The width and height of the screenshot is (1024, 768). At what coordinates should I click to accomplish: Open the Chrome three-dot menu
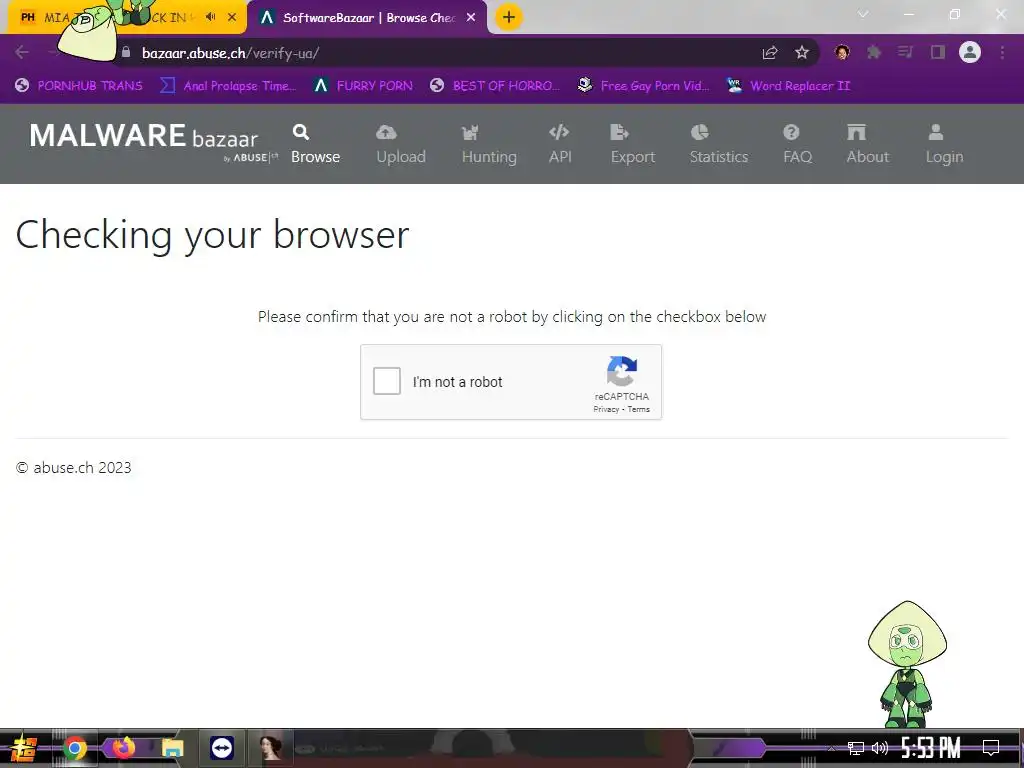[x=1002, y=52]
